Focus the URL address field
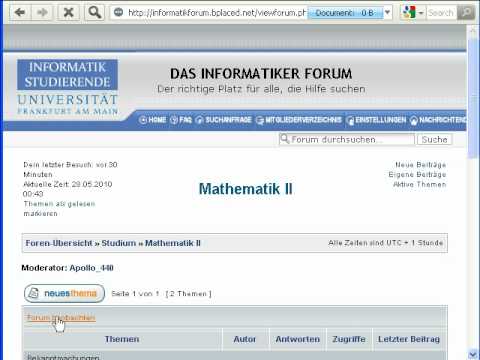The height and width of the screenshot is (360, 480). click(x=216, y=13)
